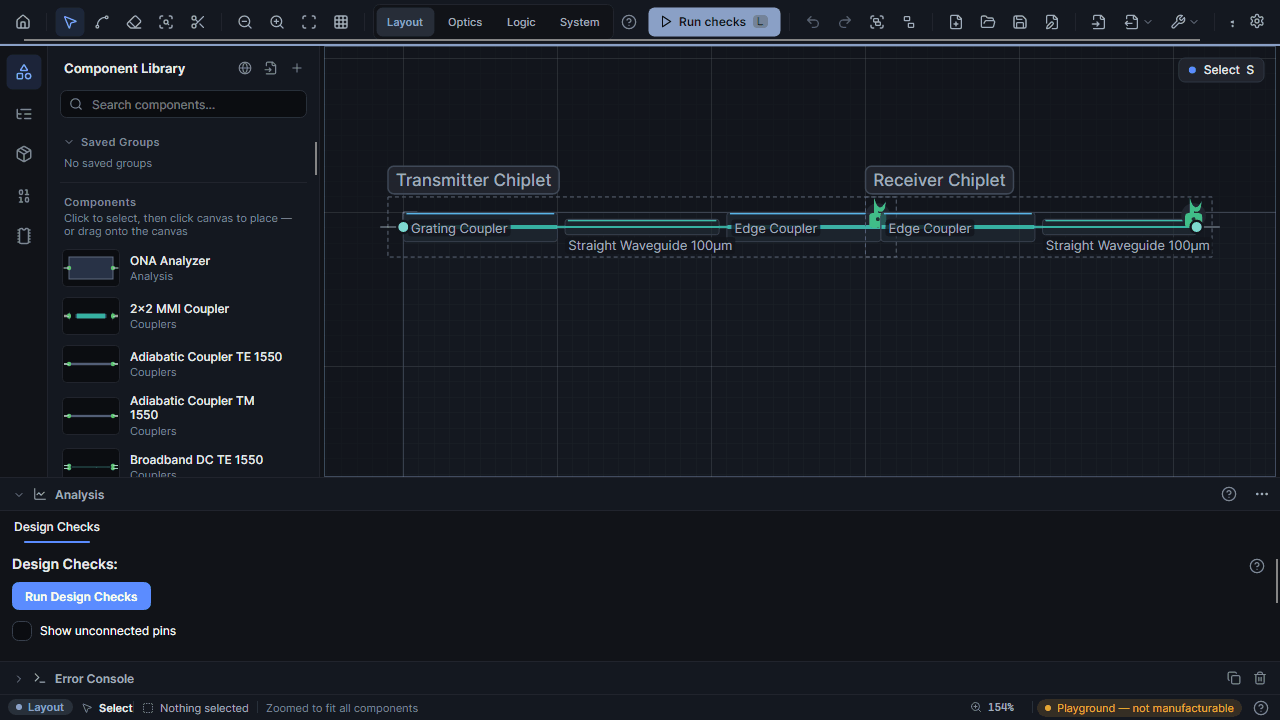Save the design with the floppy icon
The width and height of the screenshot is (1280, 720).
[1020, 22]
